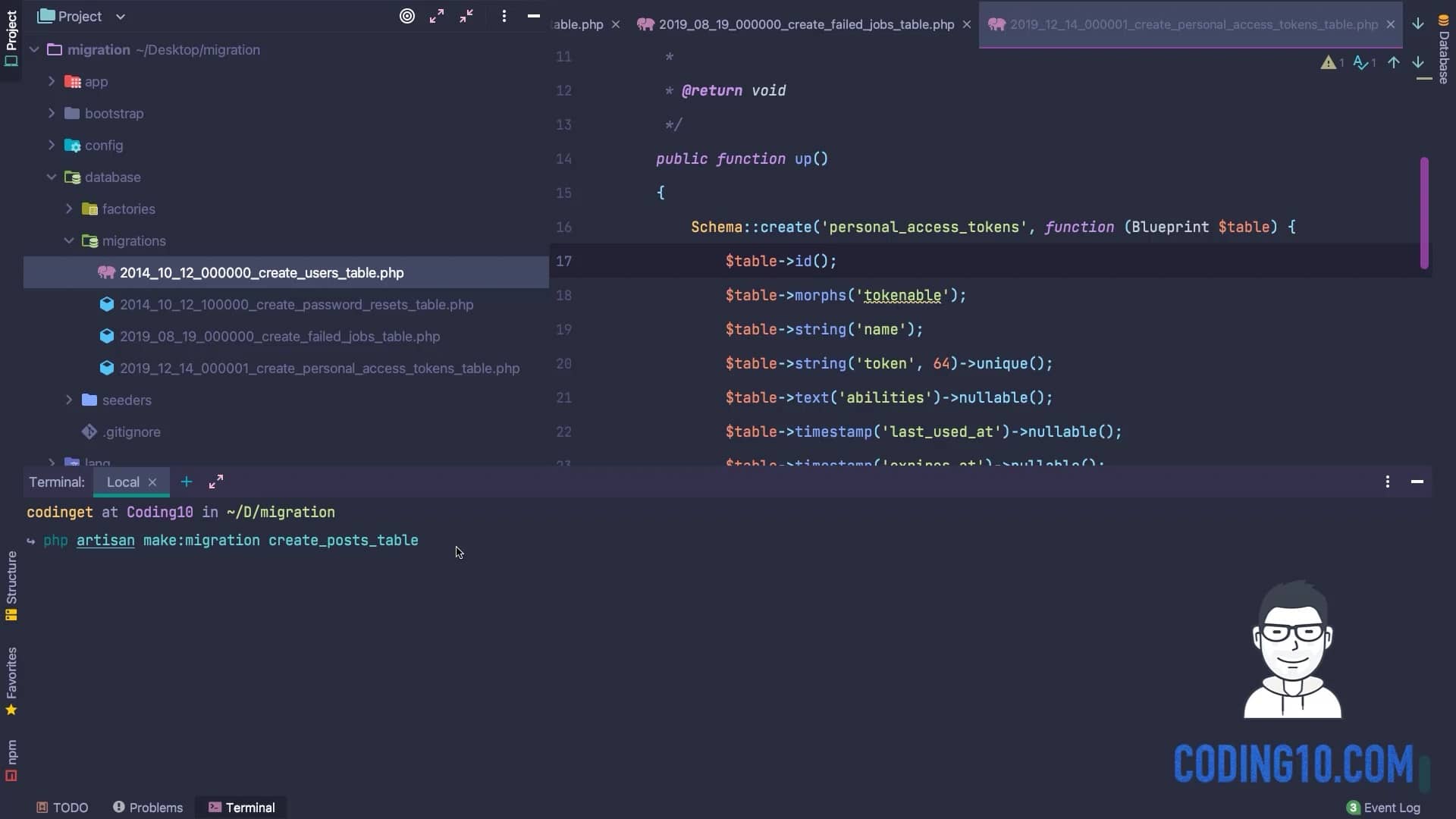Screen dimensions: 1456x819
Task: Click the factories folder icon
Action: pyautogui.click(x=89, y=209)
